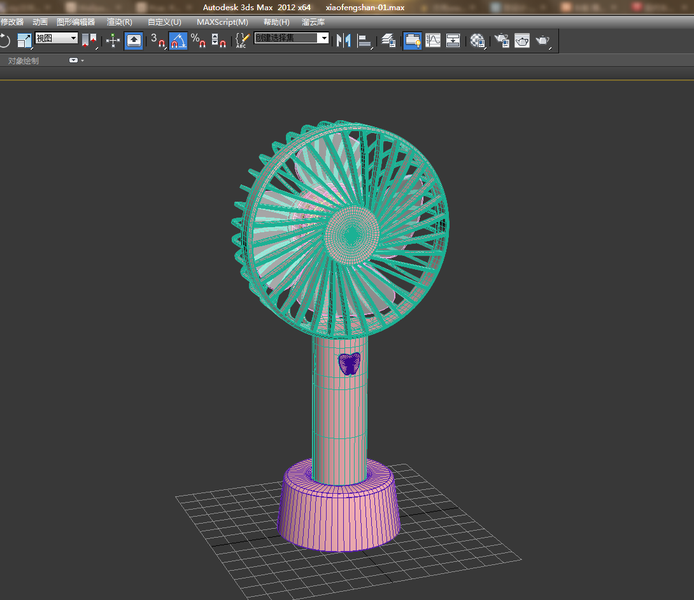
Task: Click the ribbon minimize toggle button
Action: click(73, 60)
